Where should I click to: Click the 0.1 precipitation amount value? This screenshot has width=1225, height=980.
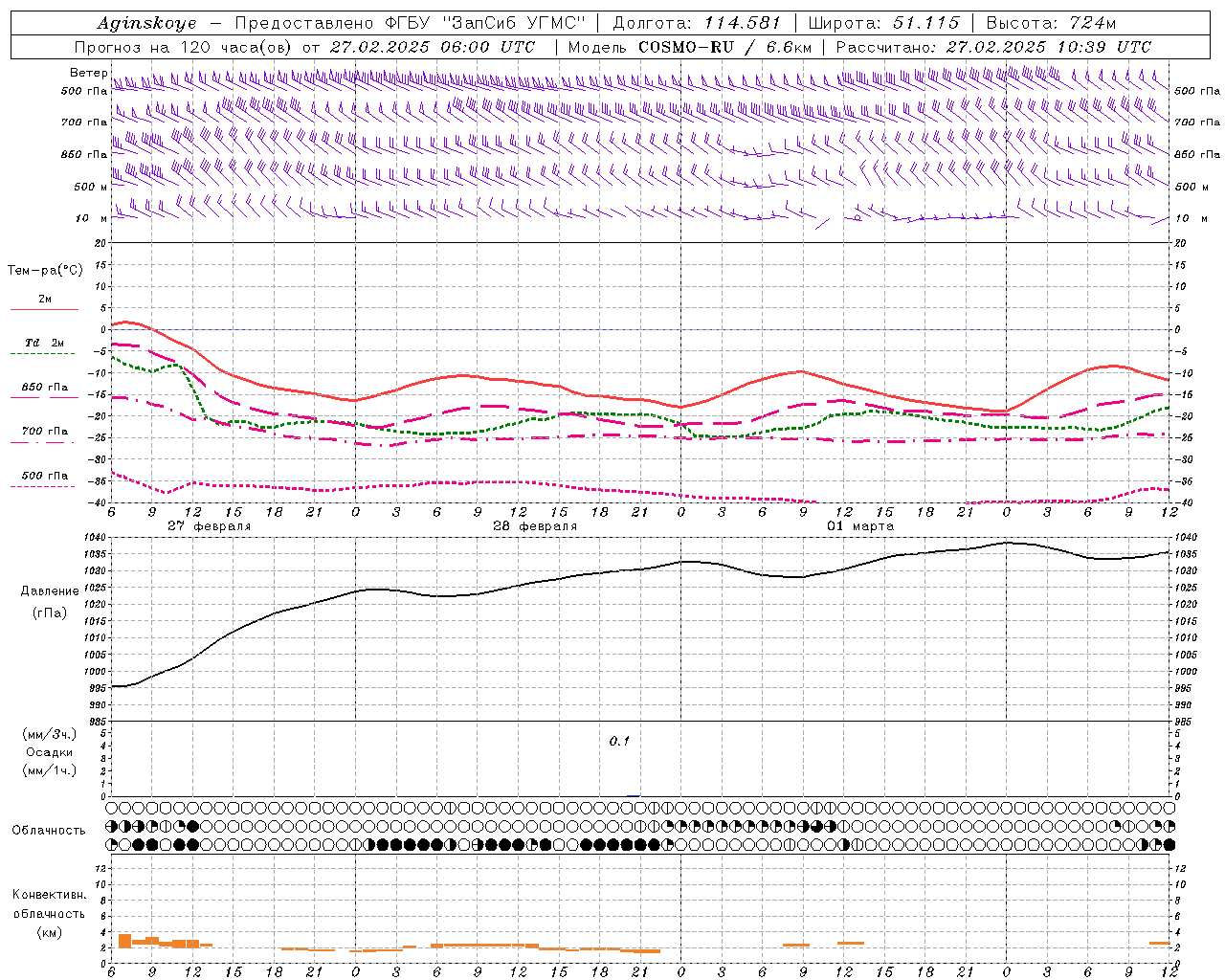point(619,741)
